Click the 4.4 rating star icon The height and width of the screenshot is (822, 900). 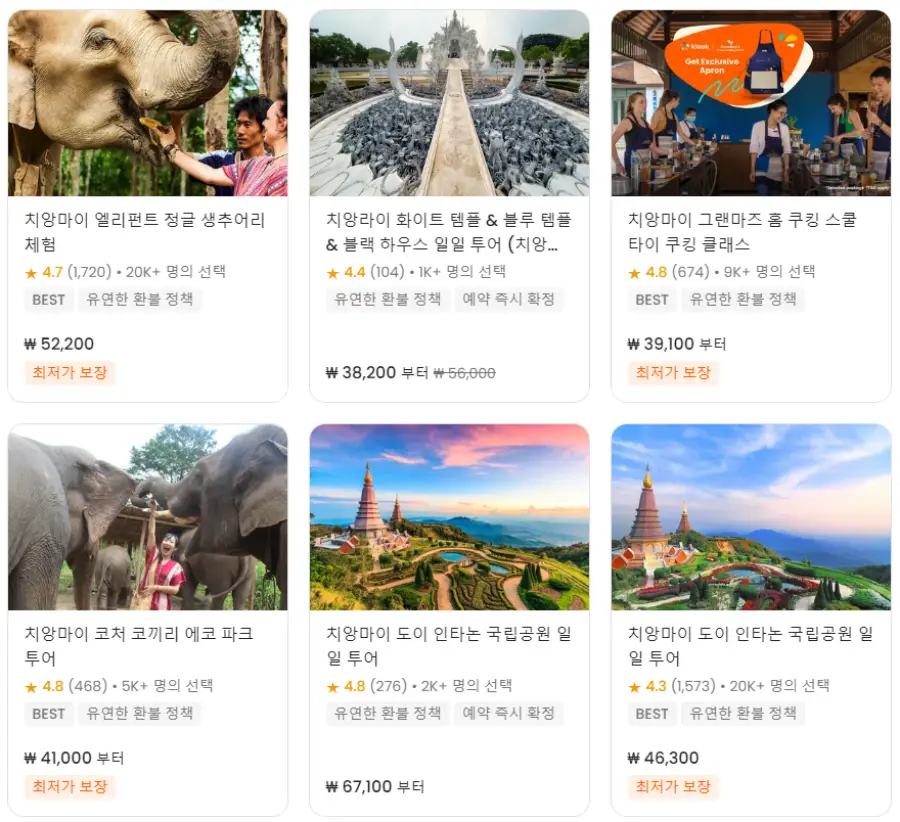(333, 273)
